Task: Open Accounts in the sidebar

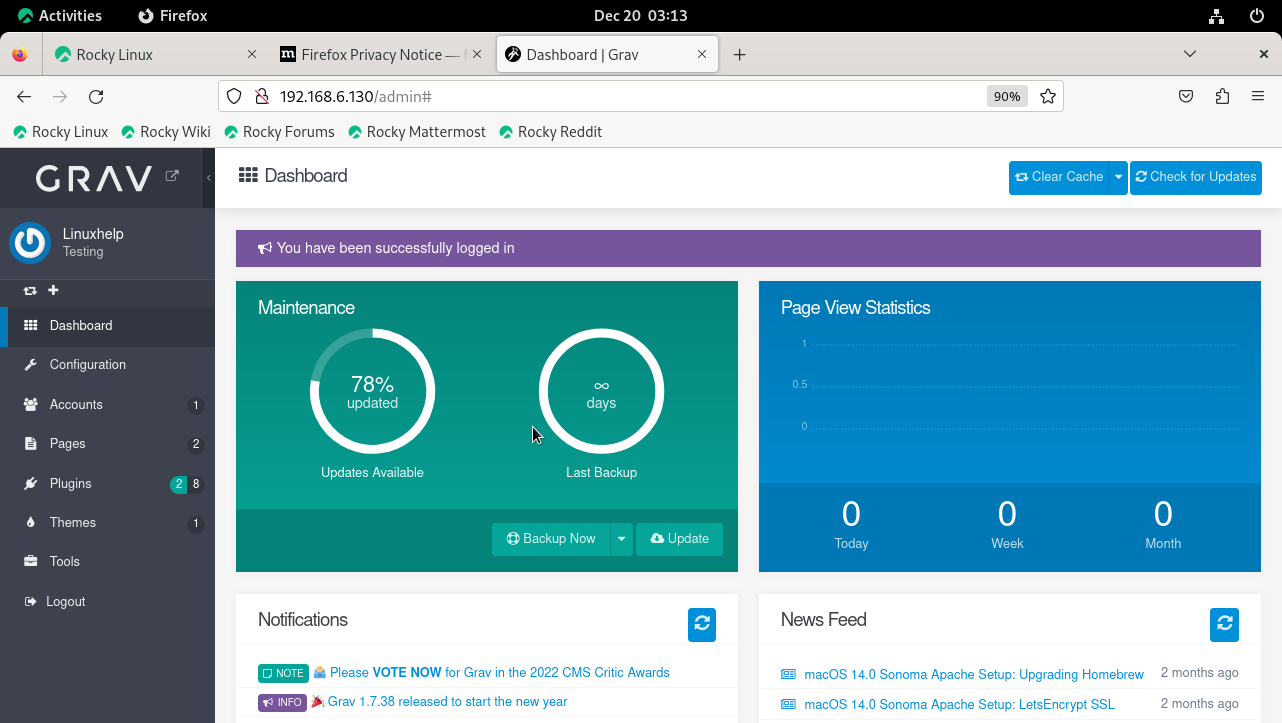Action: 108,405
